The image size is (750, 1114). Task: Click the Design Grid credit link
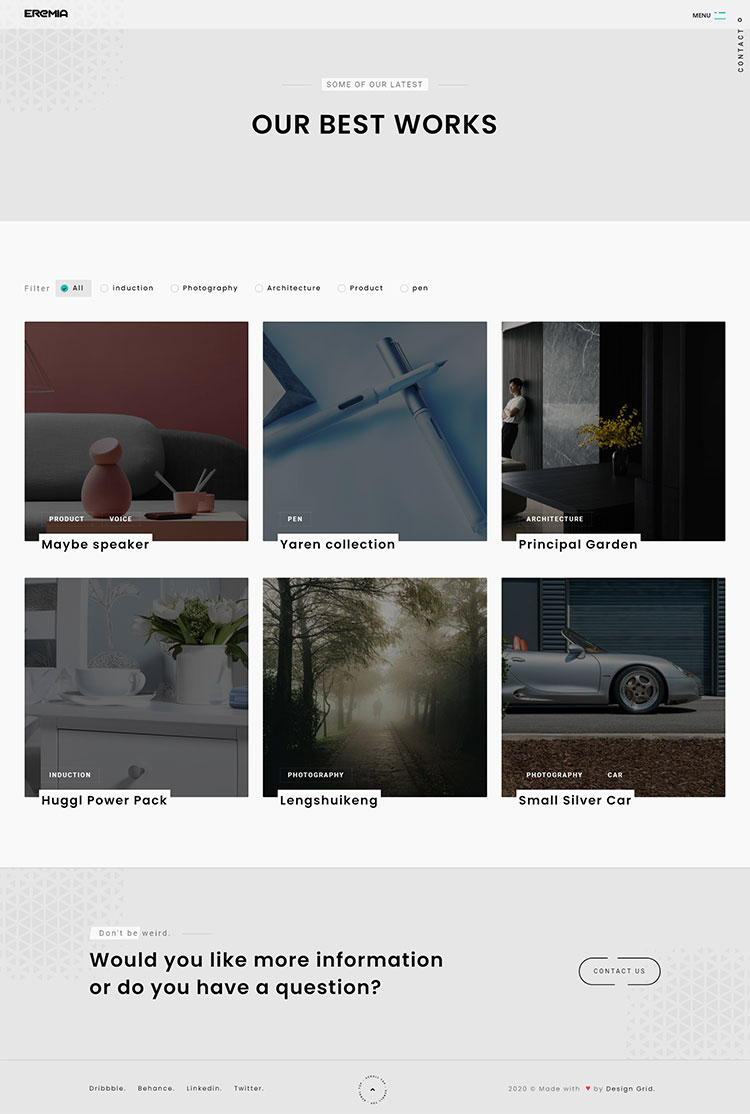tap(630, 1088)
